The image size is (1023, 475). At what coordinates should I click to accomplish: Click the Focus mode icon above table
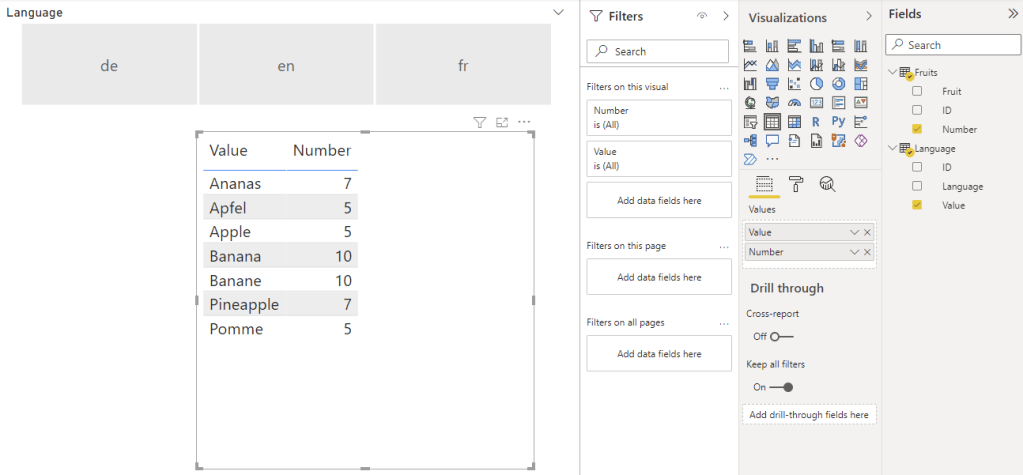coord(502,122)
